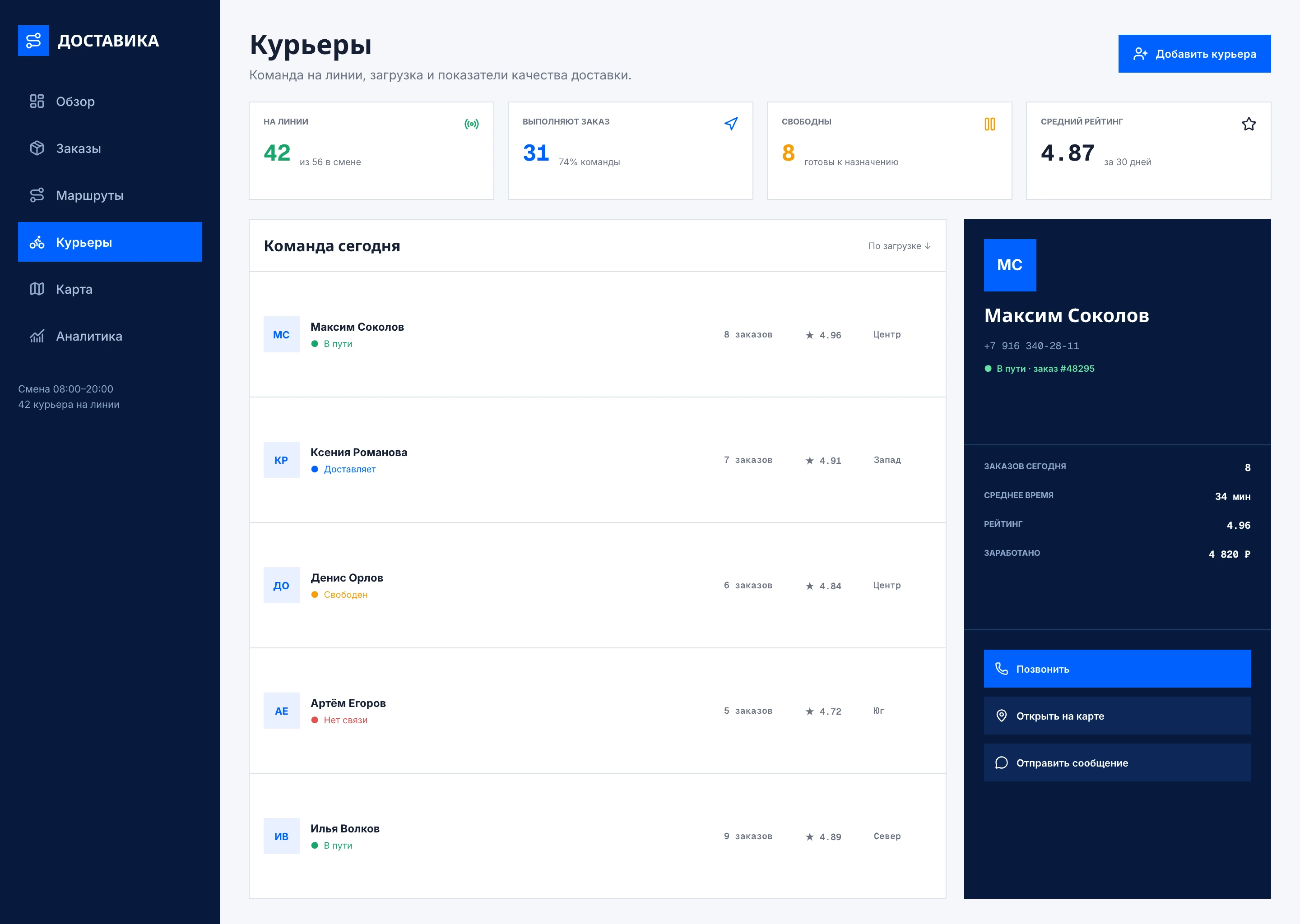
Task: Click the 4.87 average rating value
Action: click(1068, 152)
